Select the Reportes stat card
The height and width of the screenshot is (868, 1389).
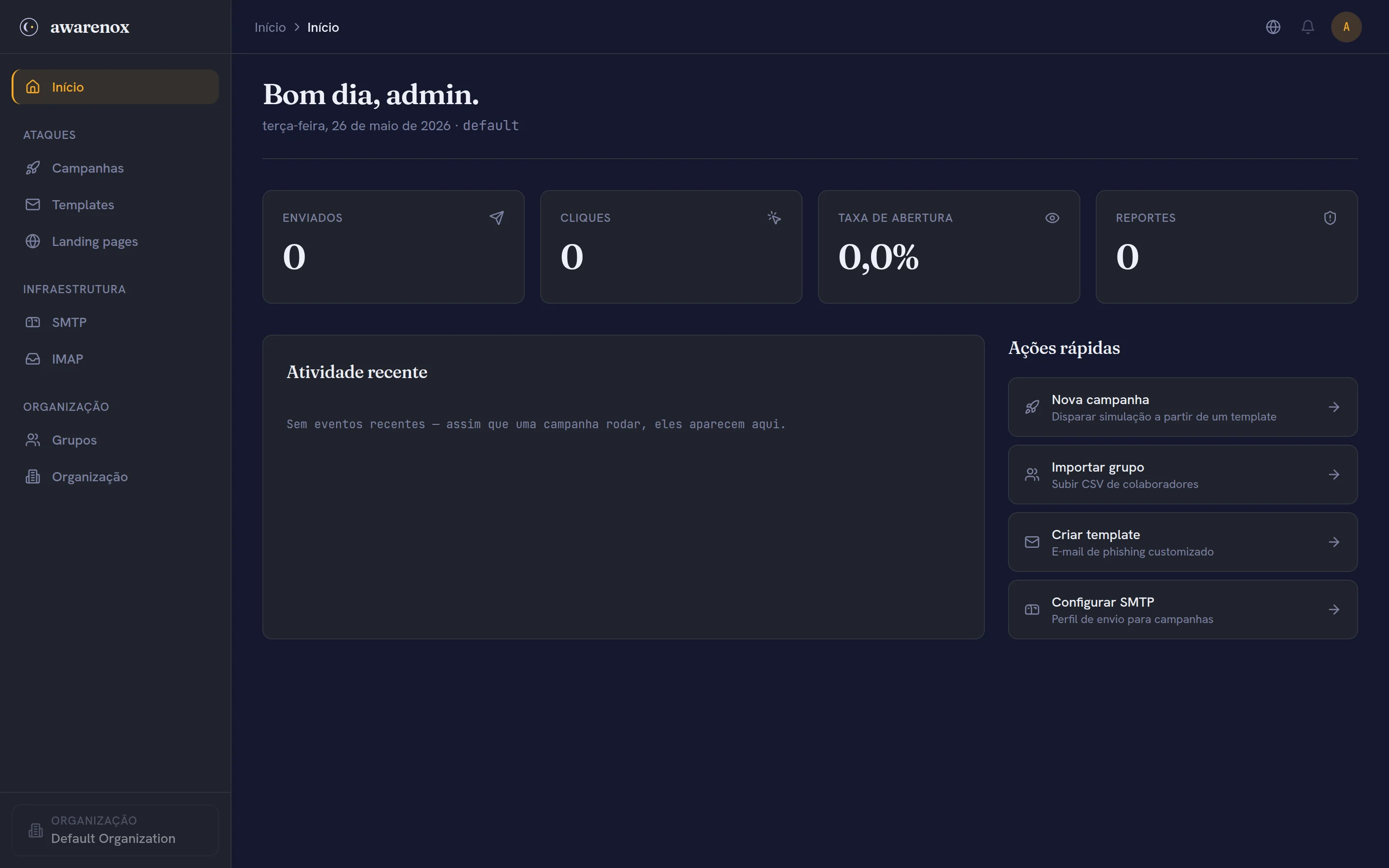1226,247
